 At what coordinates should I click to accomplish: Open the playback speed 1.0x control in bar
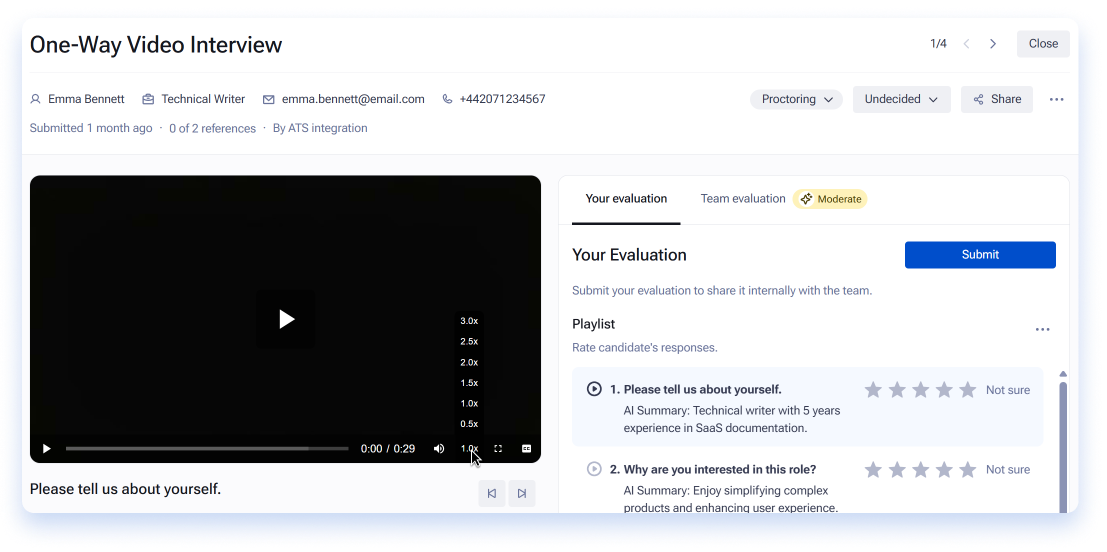(x=469, y=448)
